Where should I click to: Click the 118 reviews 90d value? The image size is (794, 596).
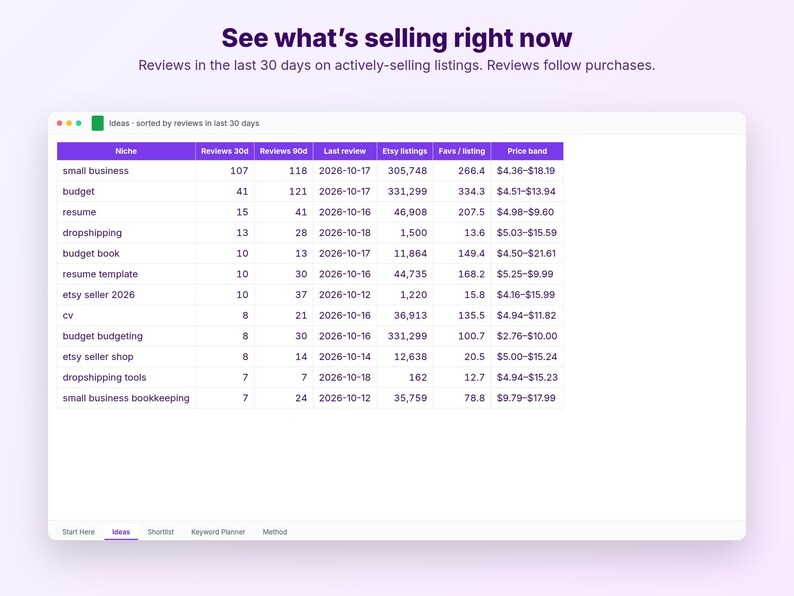(284, 171)
